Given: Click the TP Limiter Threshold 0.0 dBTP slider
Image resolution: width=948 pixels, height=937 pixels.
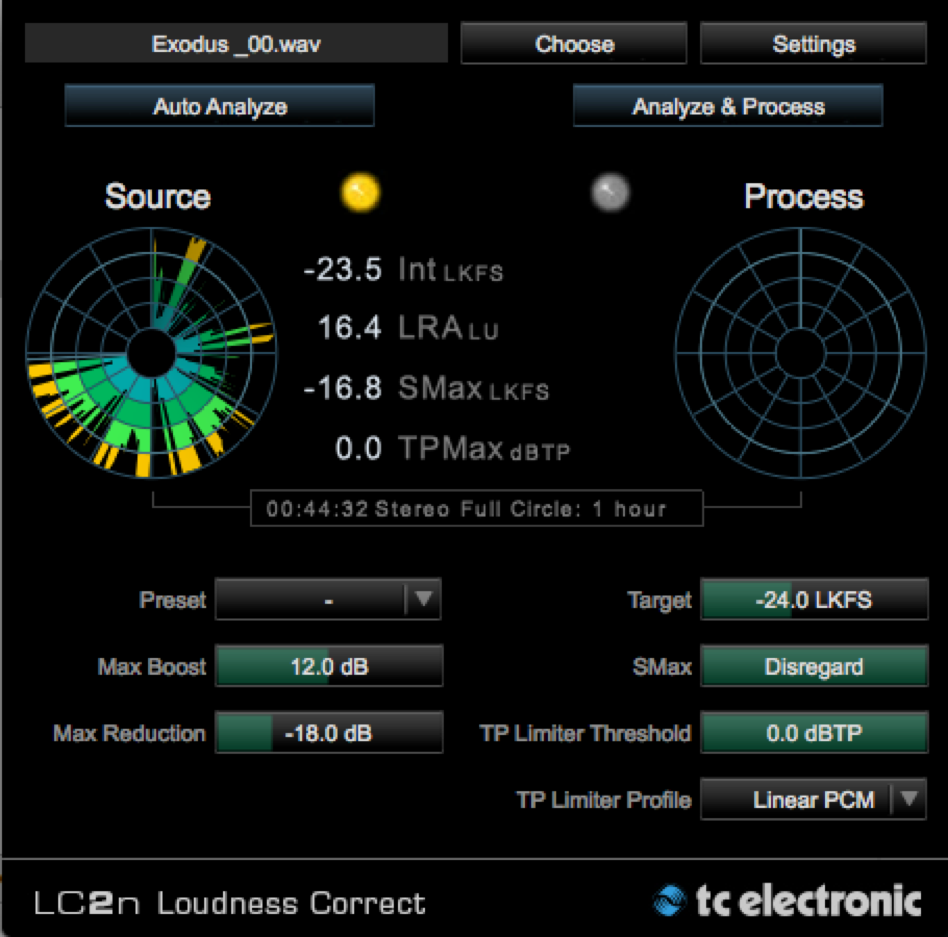Looking at the screenshot, I should pos(813,733).
